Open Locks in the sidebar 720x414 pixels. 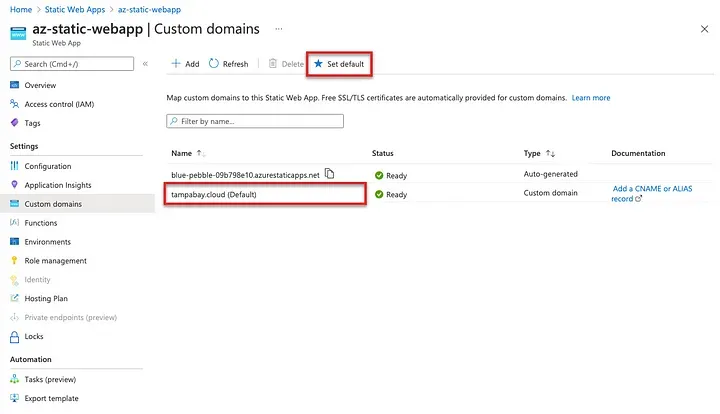click(x=34, y=336)
